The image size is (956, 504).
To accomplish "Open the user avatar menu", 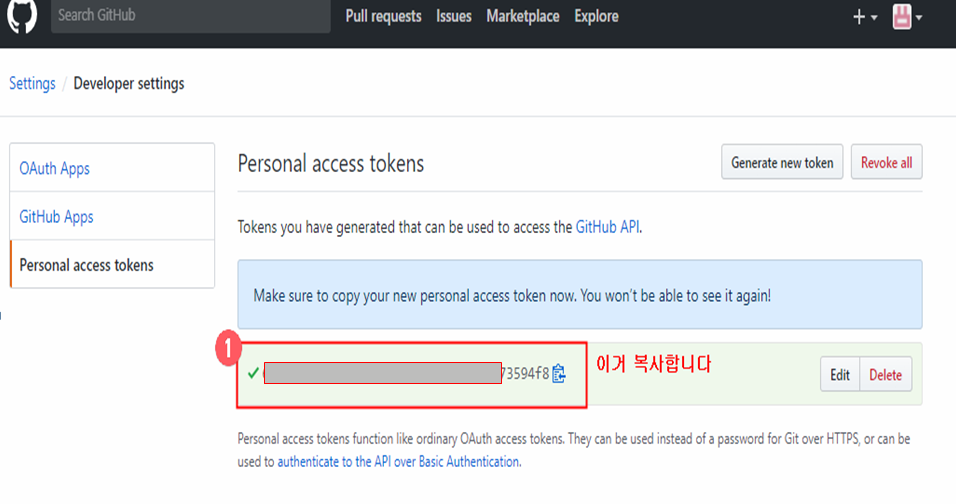I will tap(907, 17).
